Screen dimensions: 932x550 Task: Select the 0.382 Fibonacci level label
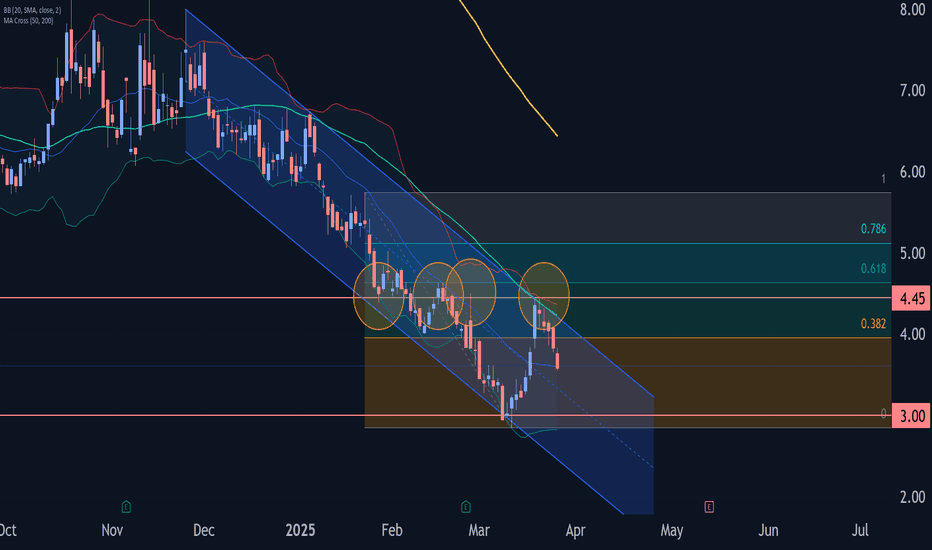[873, 324]
